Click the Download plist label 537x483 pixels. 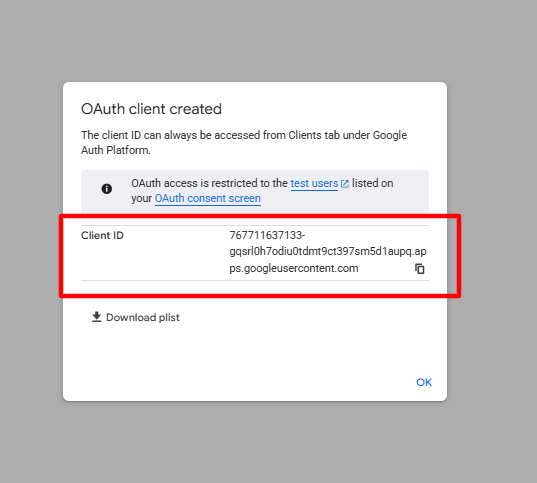143,318
